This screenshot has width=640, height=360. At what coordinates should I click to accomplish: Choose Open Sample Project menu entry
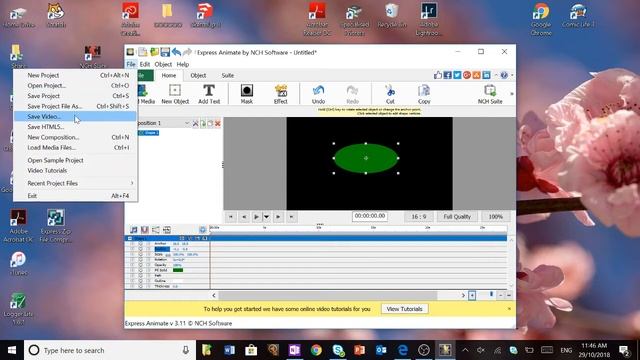coord(75,160)
